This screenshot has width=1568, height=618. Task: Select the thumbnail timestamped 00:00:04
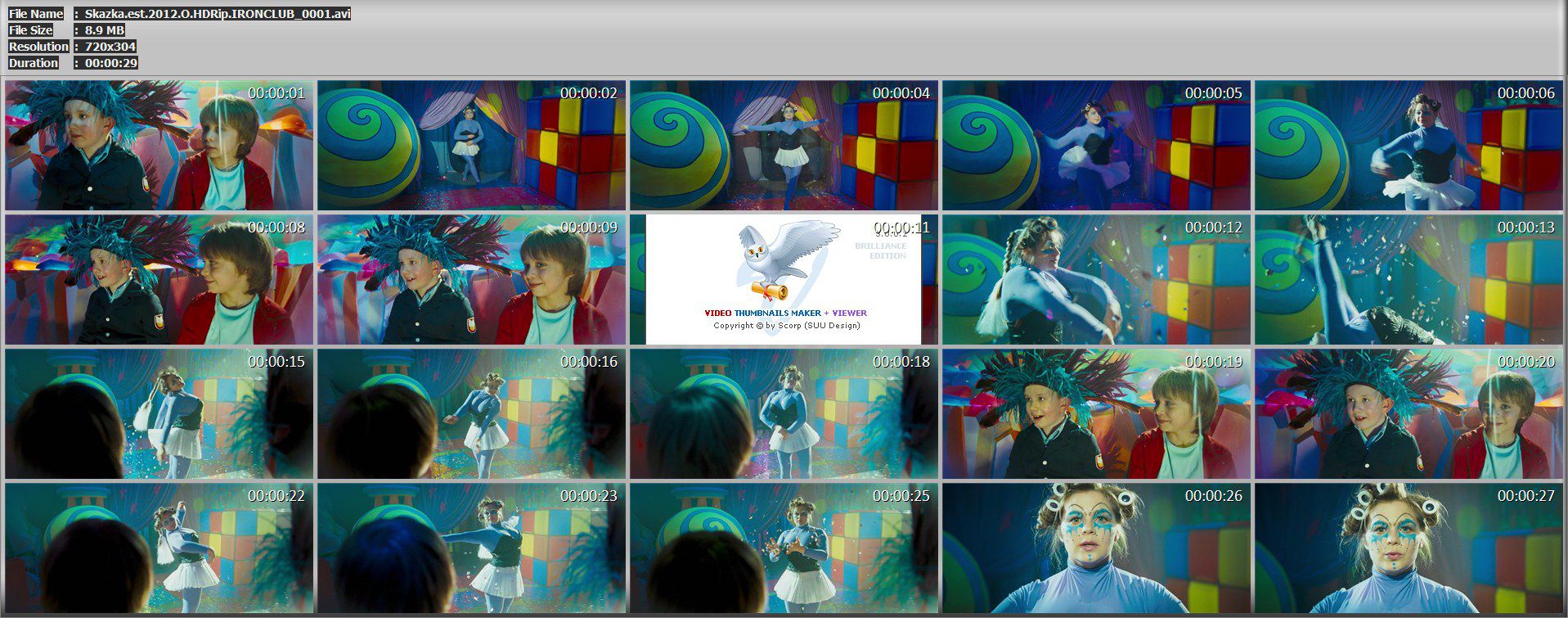[784, 145]
